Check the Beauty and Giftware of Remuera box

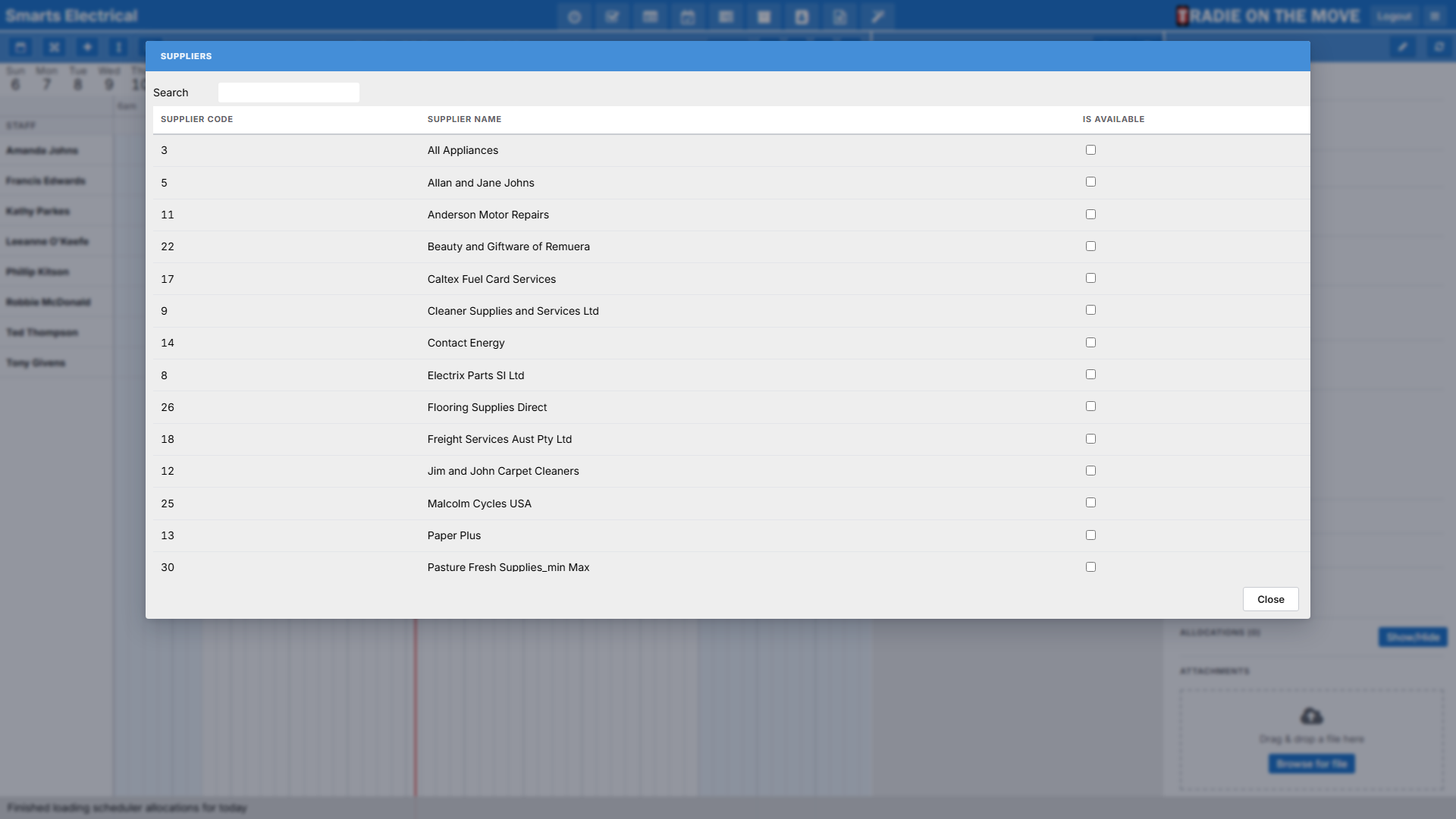pyautogui.click(x=1090, y=246)
